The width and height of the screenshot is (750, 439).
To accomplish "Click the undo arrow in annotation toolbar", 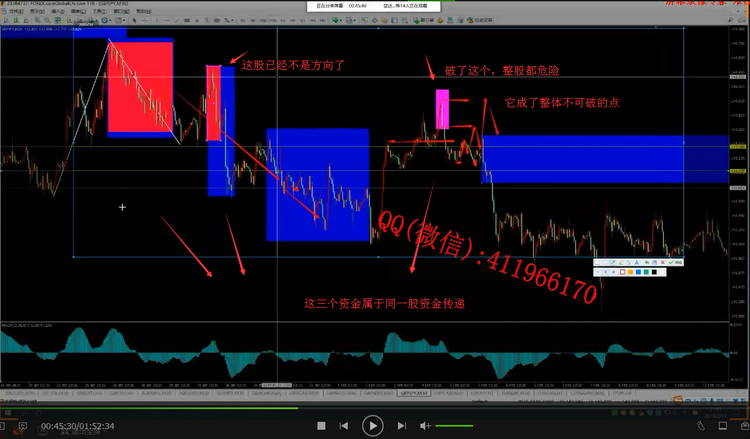I will pyautogui.click(x=647, y=262).
